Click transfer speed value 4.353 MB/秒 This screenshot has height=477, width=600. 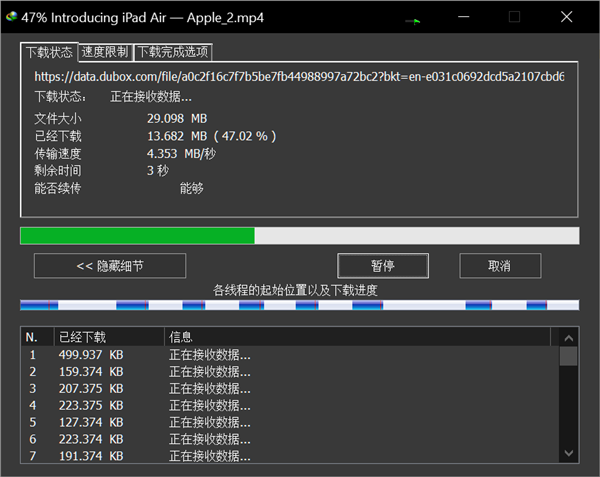[x=181, y=154]
